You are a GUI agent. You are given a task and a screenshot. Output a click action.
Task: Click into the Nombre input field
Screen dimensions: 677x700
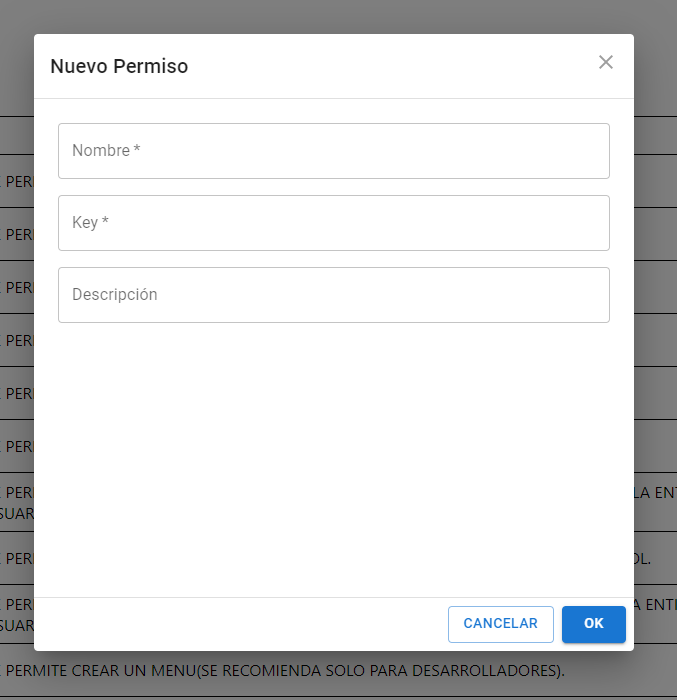(333, 151)
